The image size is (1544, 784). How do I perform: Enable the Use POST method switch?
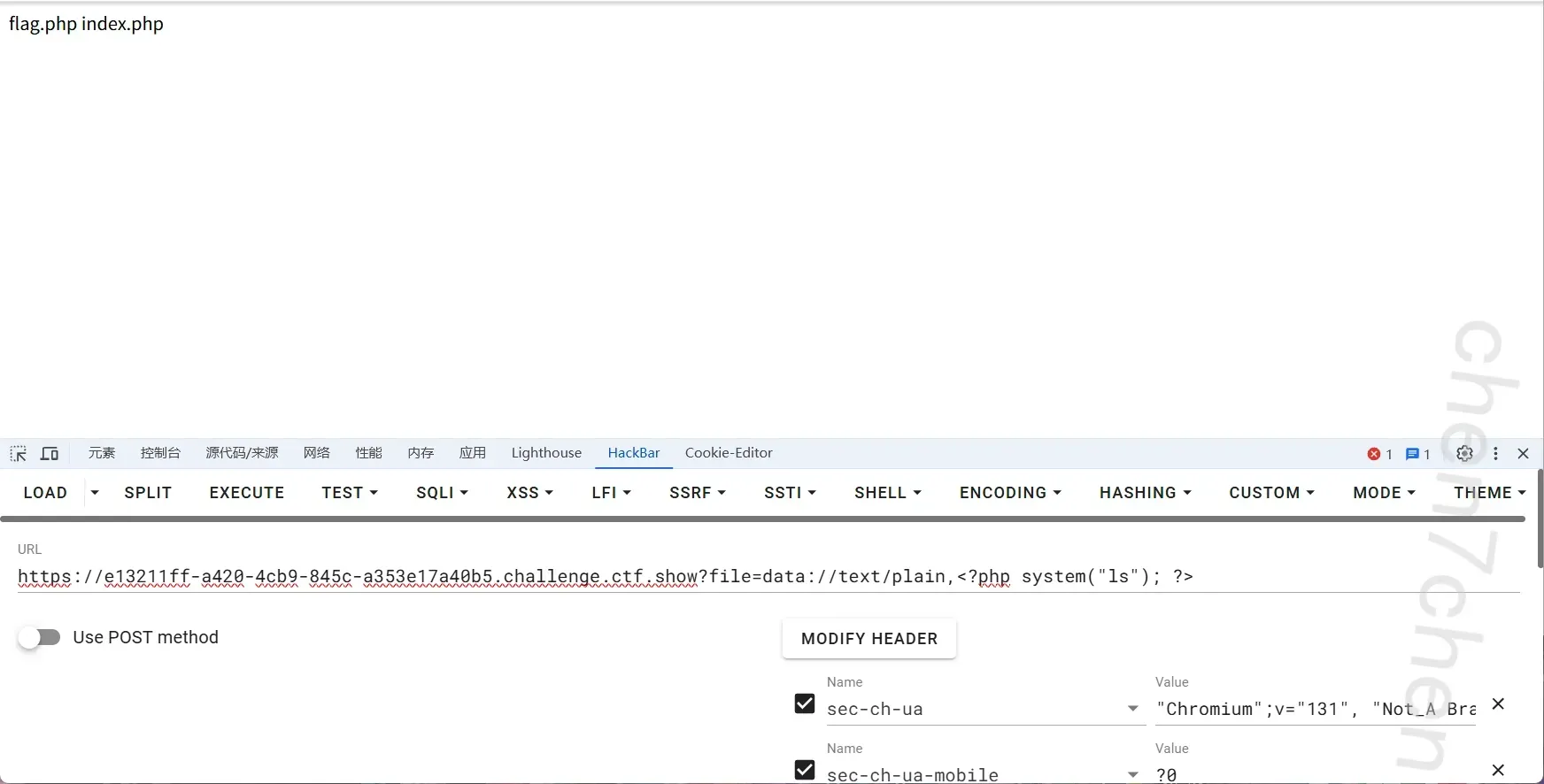(40, 637)
